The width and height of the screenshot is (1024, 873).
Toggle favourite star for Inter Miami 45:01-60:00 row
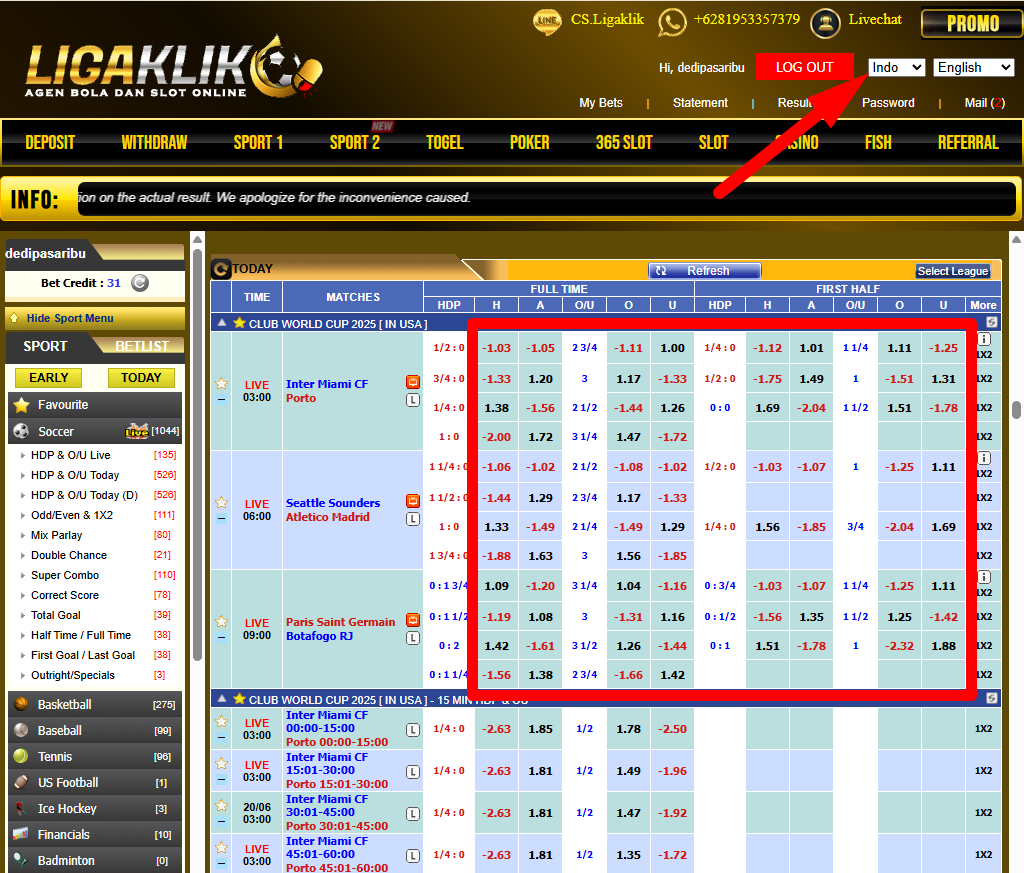click(x=222, y=848)
